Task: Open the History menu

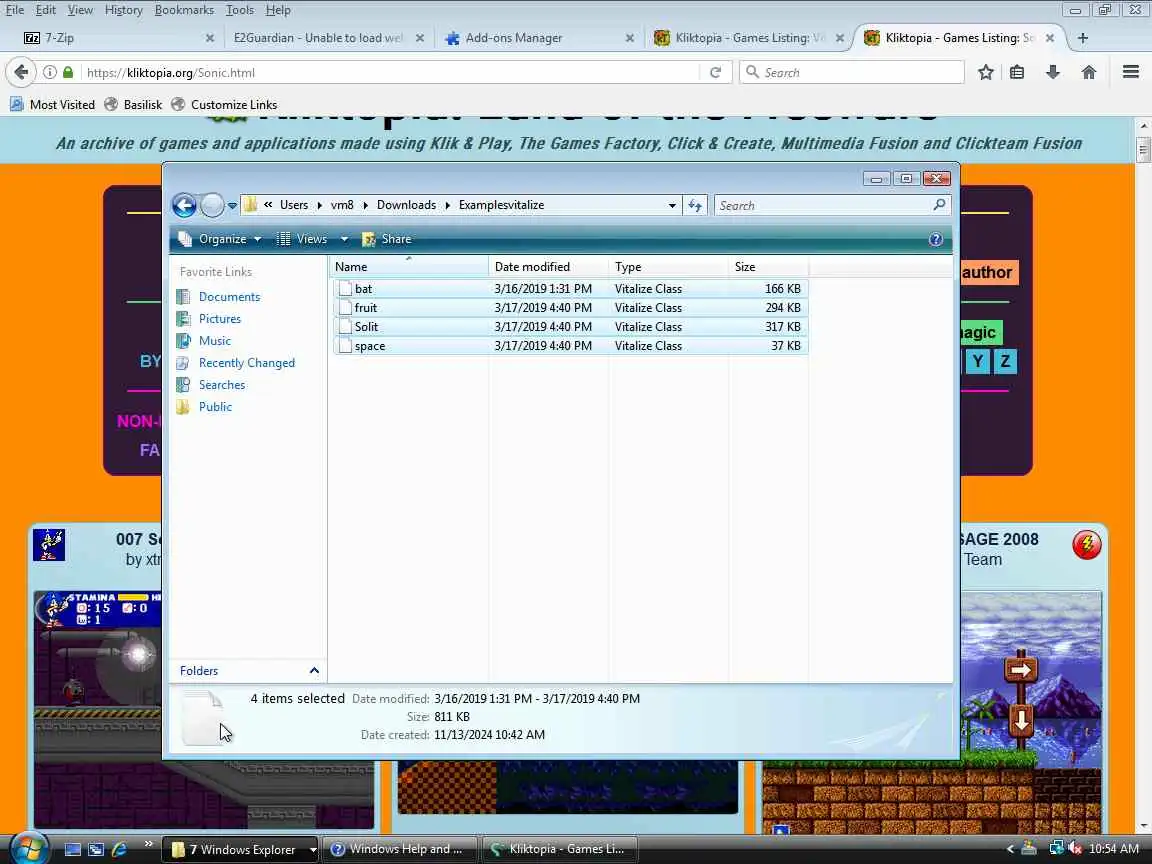Action: pos(123,10)
